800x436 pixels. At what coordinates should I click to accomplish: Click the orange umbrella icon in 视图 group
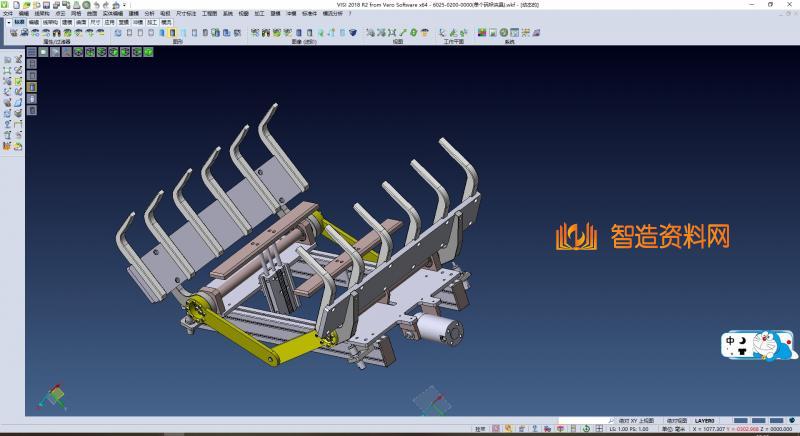click(426, 33)
